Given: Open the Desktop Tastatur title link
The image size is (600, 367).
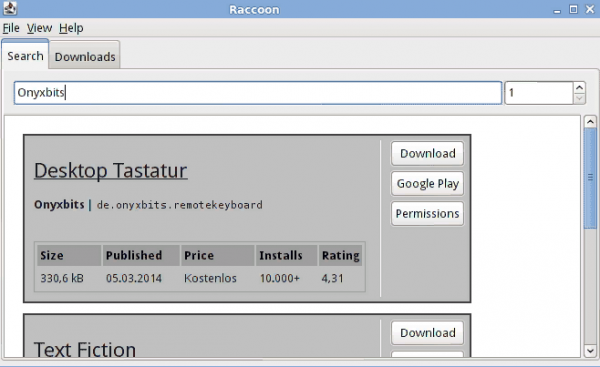Looking at the screenshot, I should (x=111, y=170).
